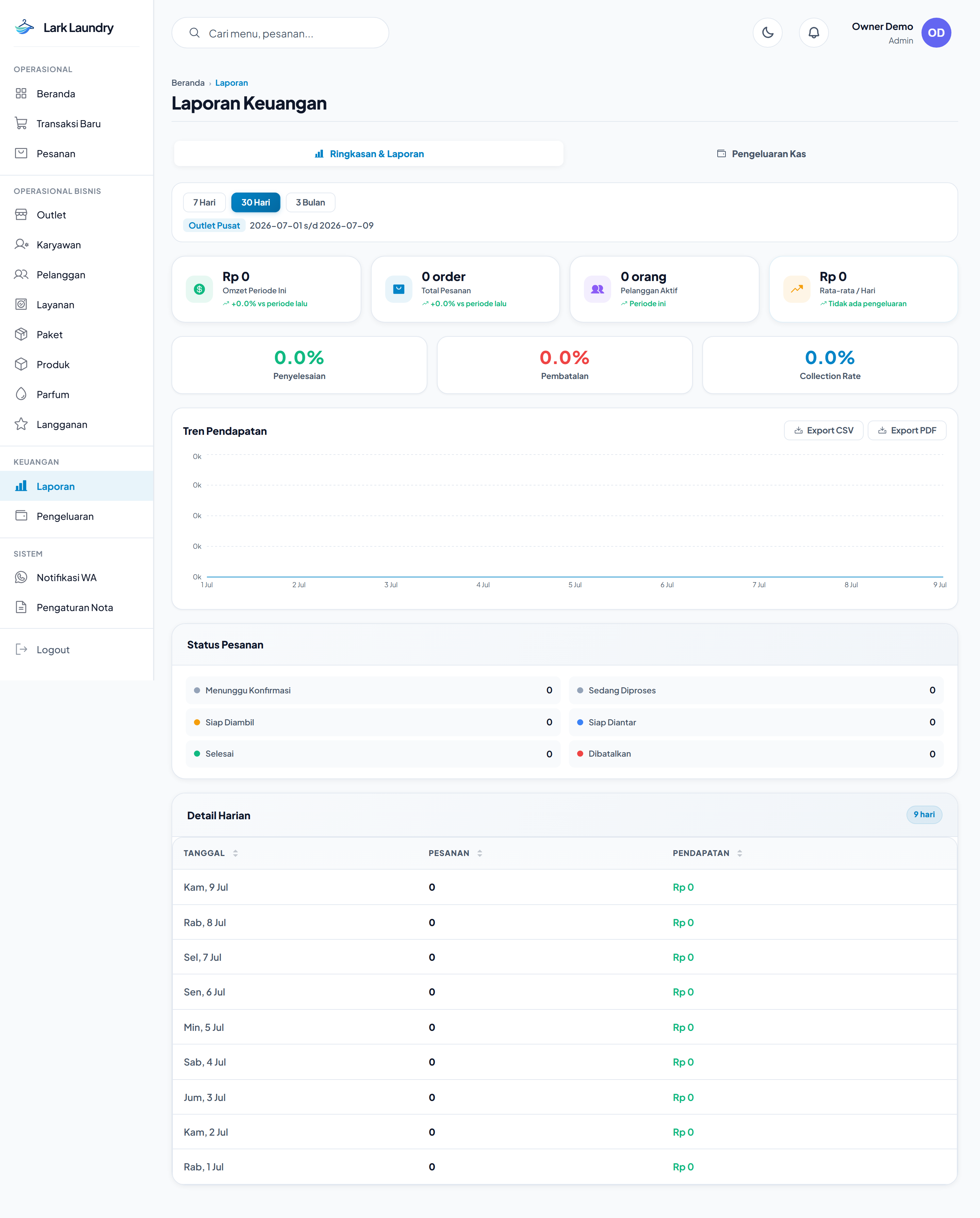The image size is (980, 1218).
Task: Switch to Pengeluaran Kas tab
Action: pos(761,154)
